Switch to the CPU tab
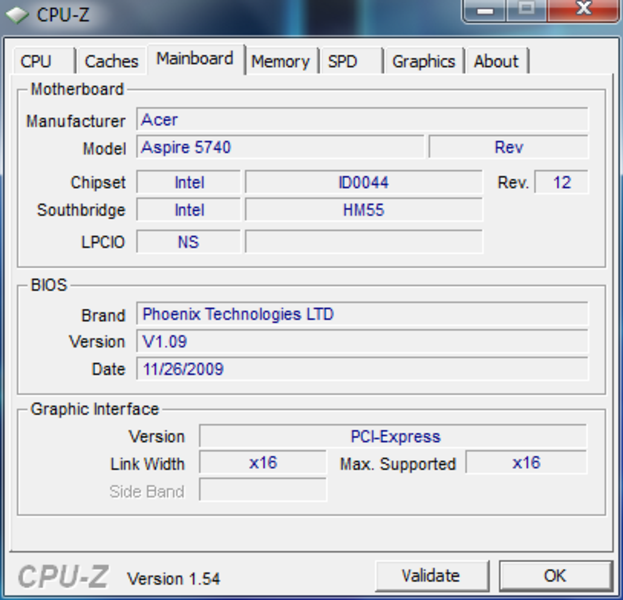Screen dimensions: 623x600 tap(44, 61)
